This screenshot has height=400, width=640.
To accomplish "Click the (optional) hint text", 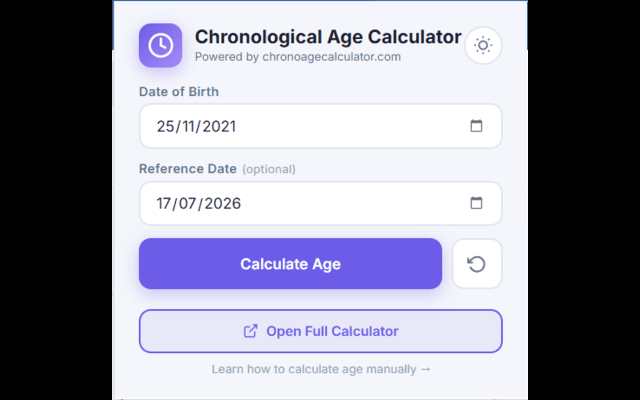I will pyautogui.click(x=269, y=169).
